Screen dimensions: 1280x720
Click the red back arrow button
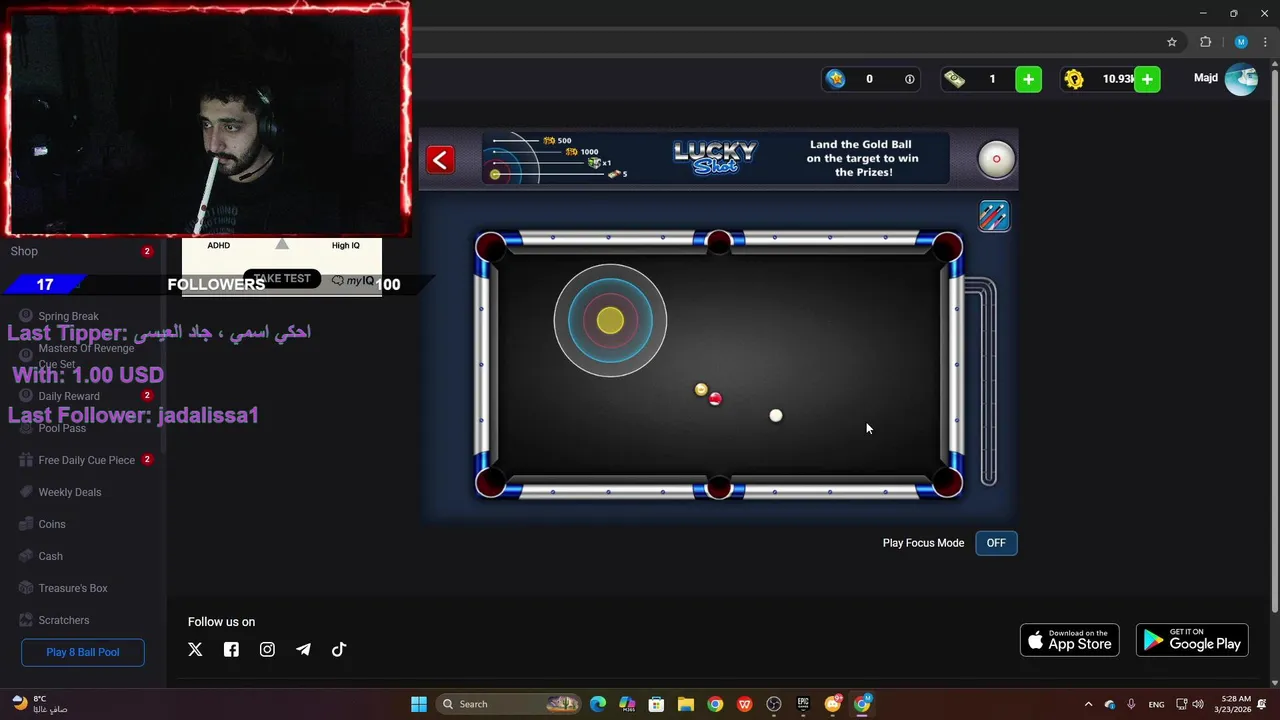pyautogui.click(x=440, y=160)
